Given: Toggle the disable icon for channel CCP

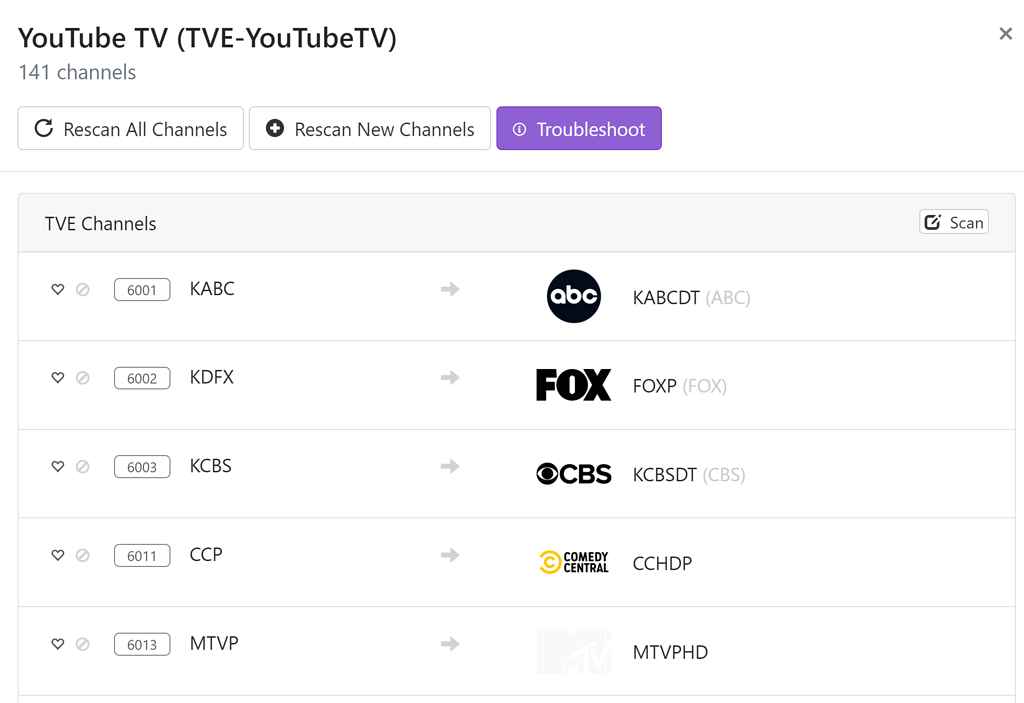Looking at the screenshot, I should pos(84,555).
